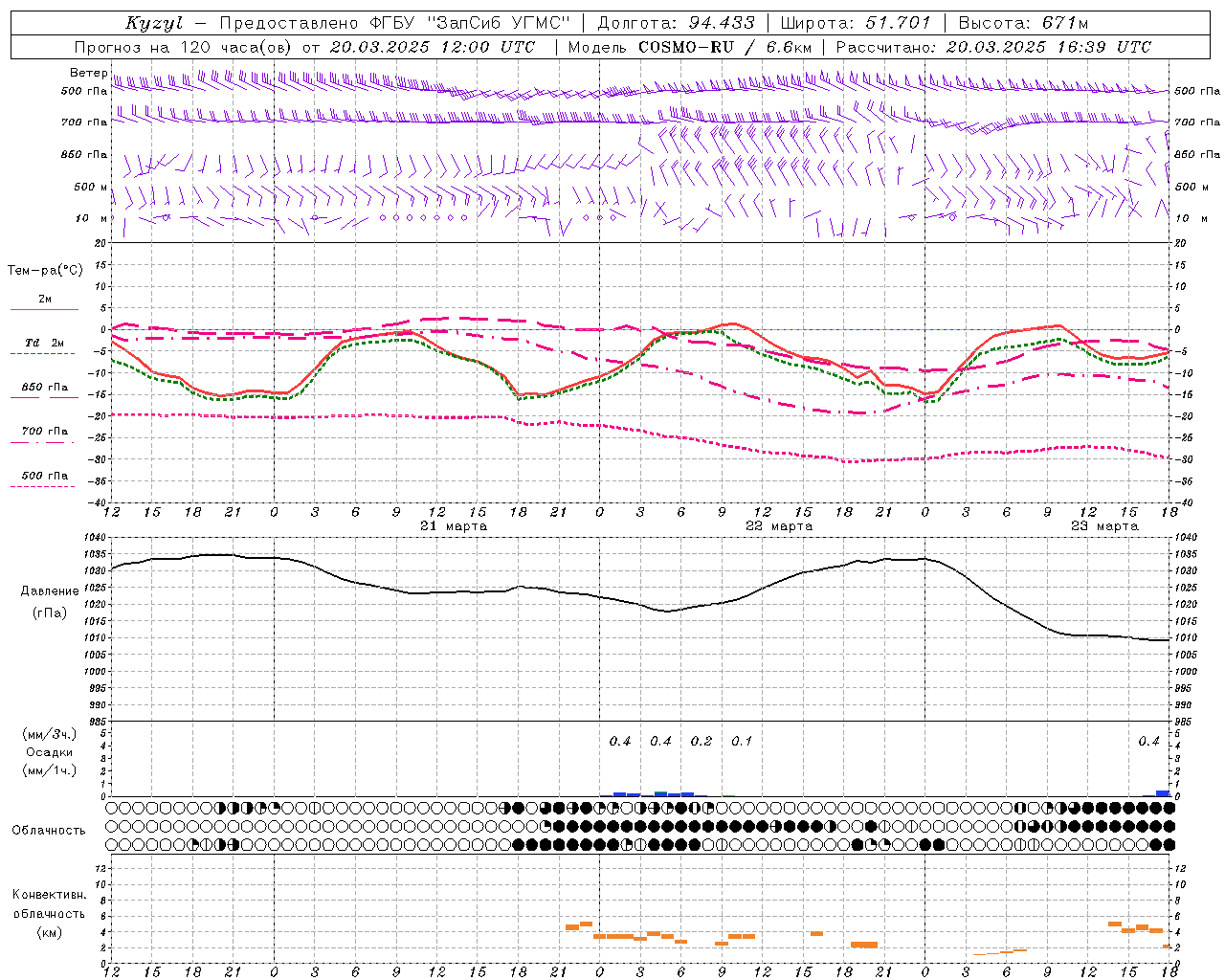Click the Kyzyl station title
The height and width of the screenshot is (980, 1225).
[x=154, y=23]
